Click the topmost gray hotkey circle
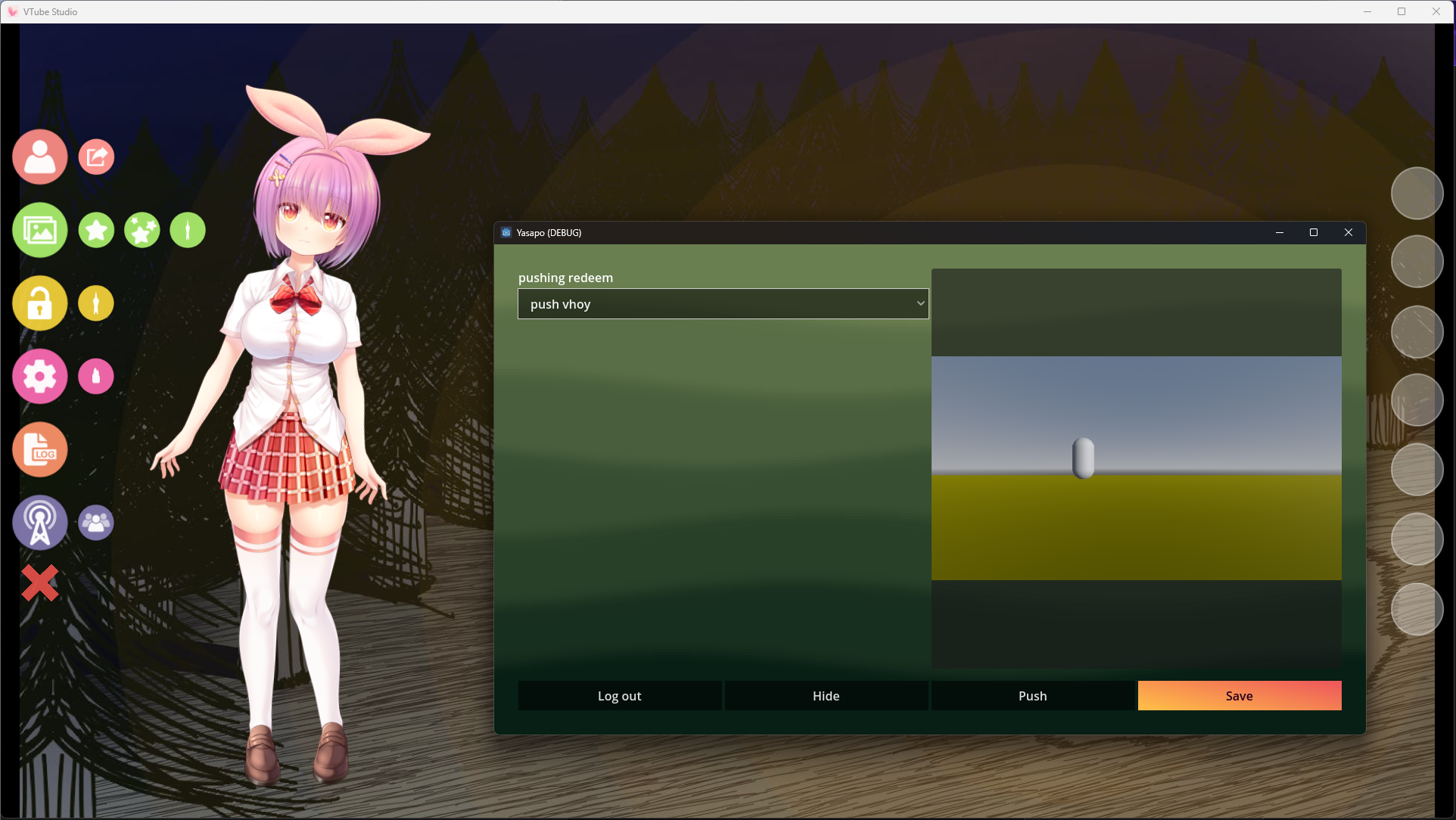Image resolution: width=1456 pixels, height=820 pixels. (x=1417, y=194)
